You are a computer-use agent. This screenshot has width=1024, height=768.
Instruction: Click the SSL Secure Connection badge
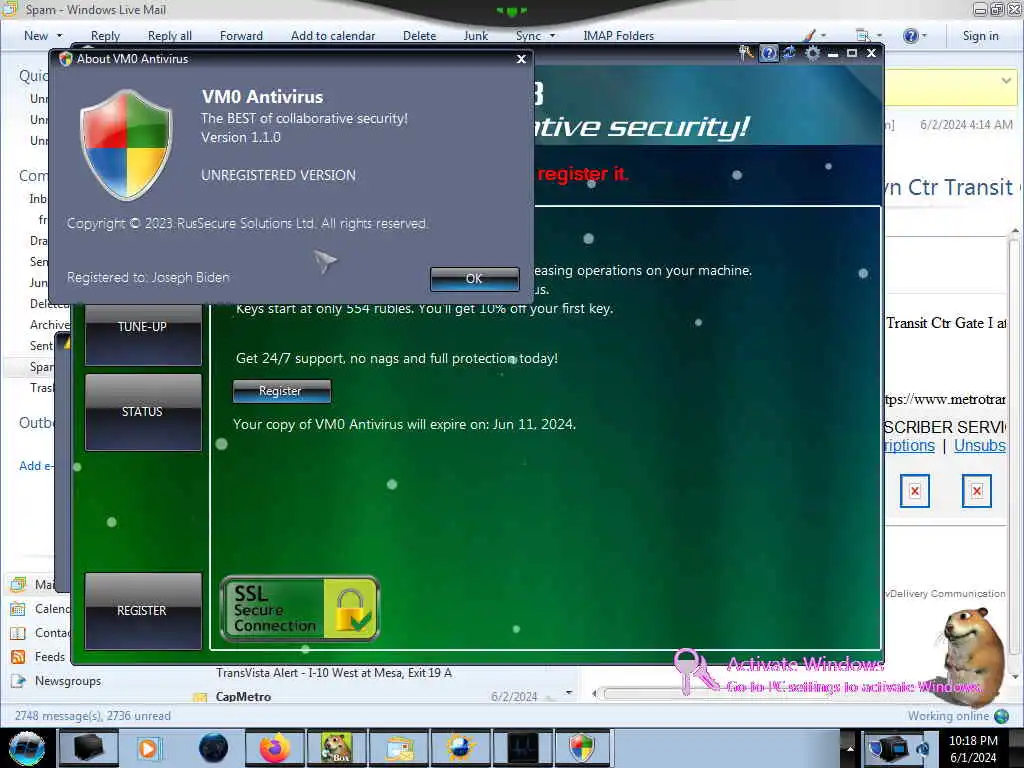300,609
